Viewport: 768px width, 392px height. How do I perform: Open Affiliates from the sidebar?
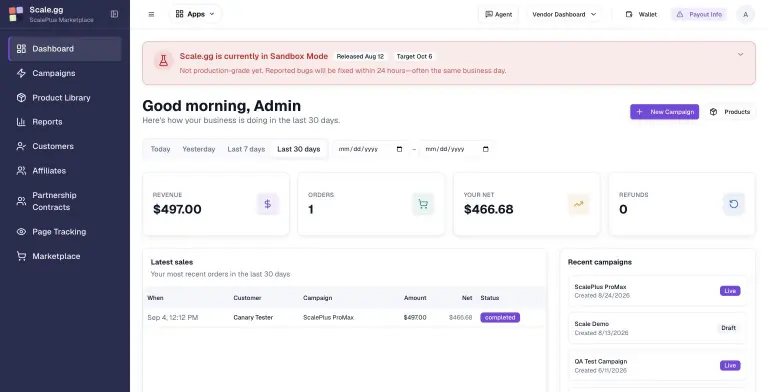pos(65,171)
